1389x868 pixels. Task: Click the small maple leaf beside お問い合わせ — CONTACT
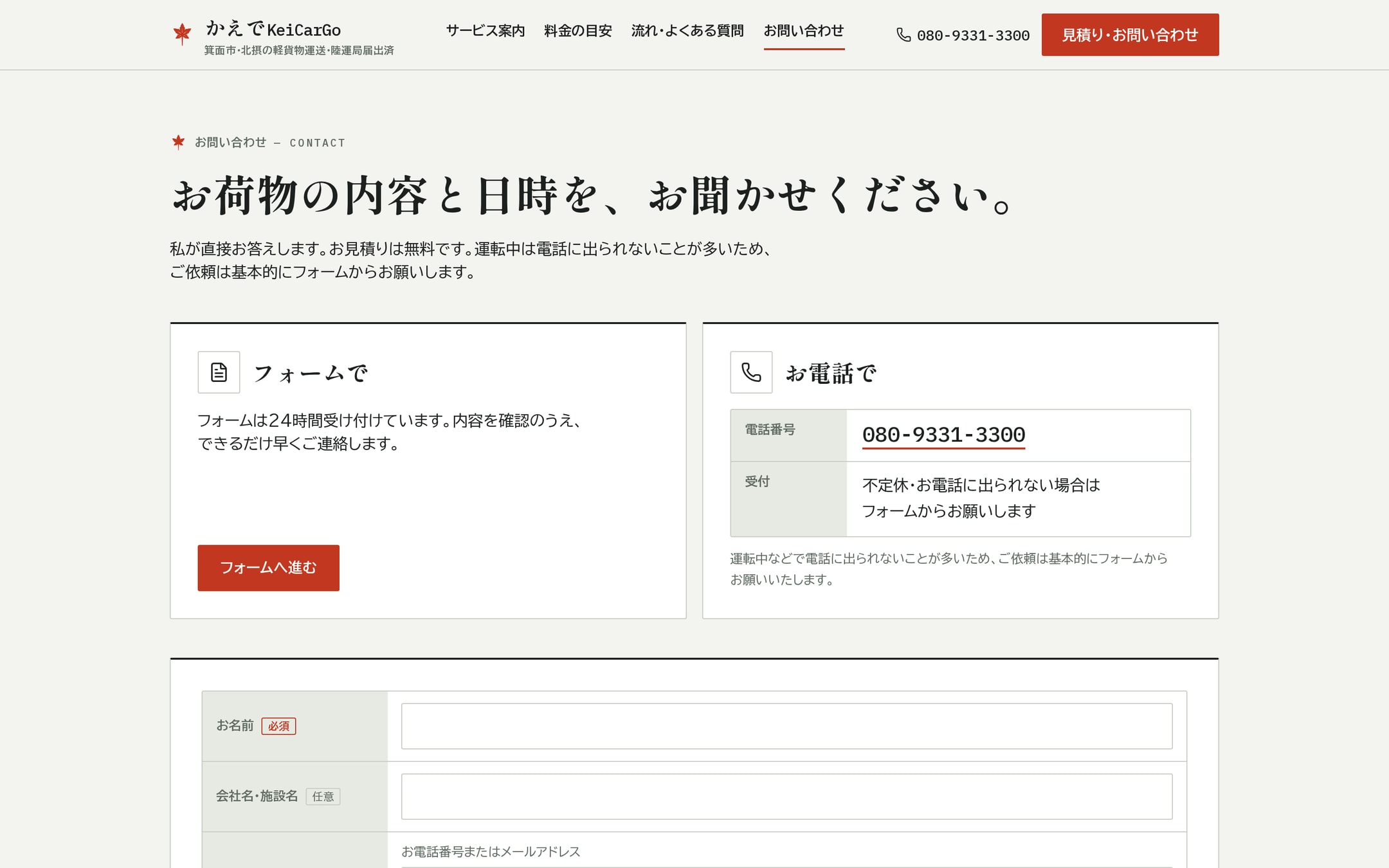(178, 142)
